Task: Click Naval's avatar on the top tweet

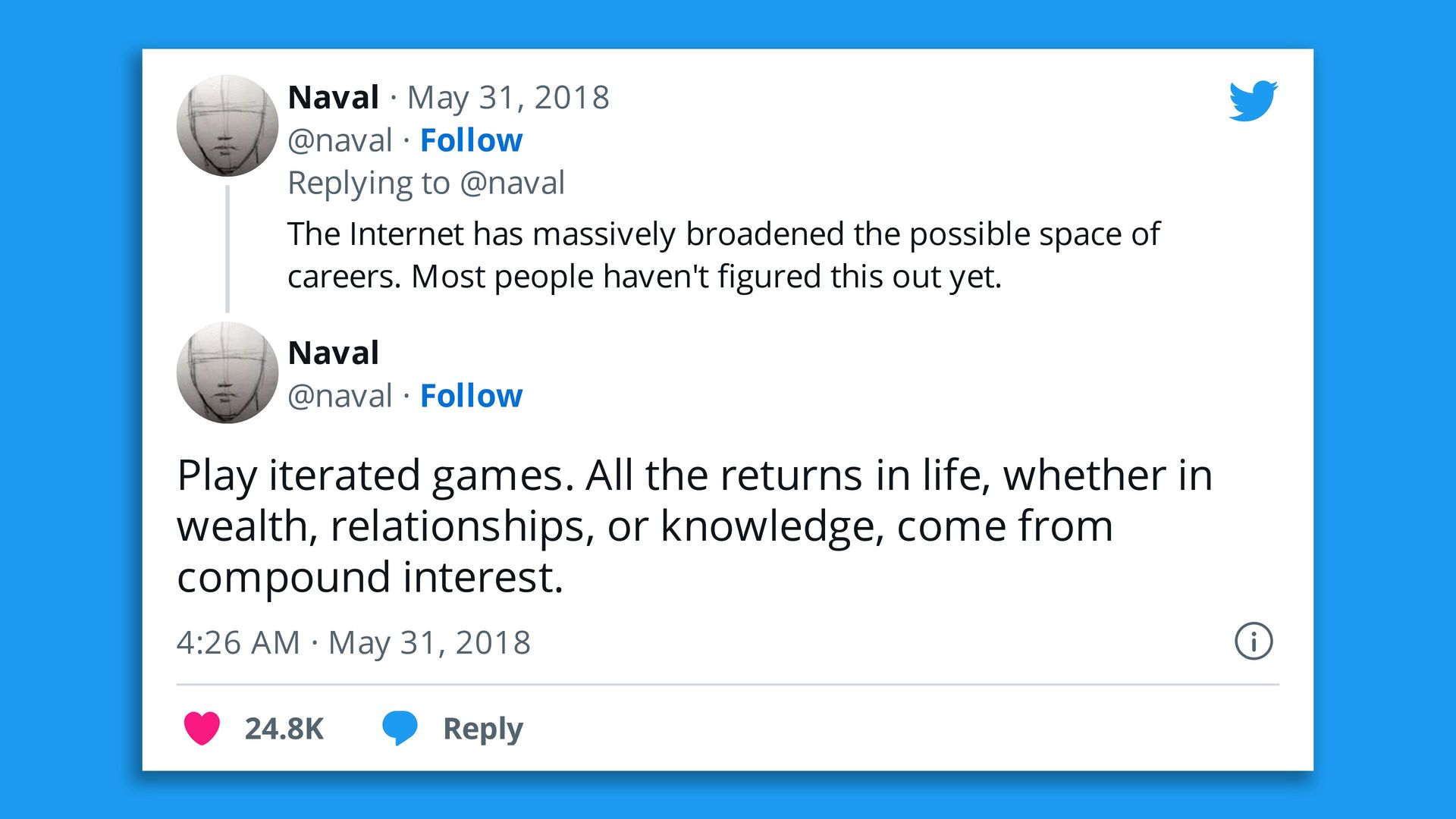Action: coord(227,125)
